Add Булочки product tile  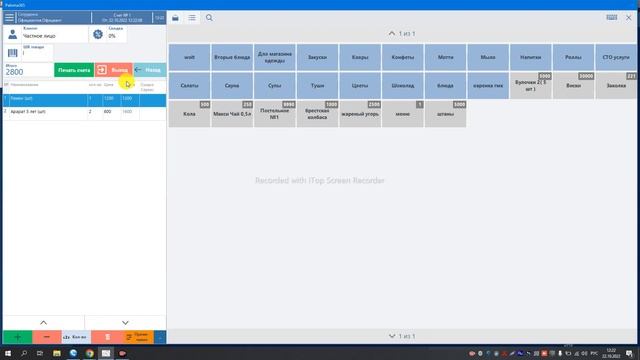tap(531, 86)
